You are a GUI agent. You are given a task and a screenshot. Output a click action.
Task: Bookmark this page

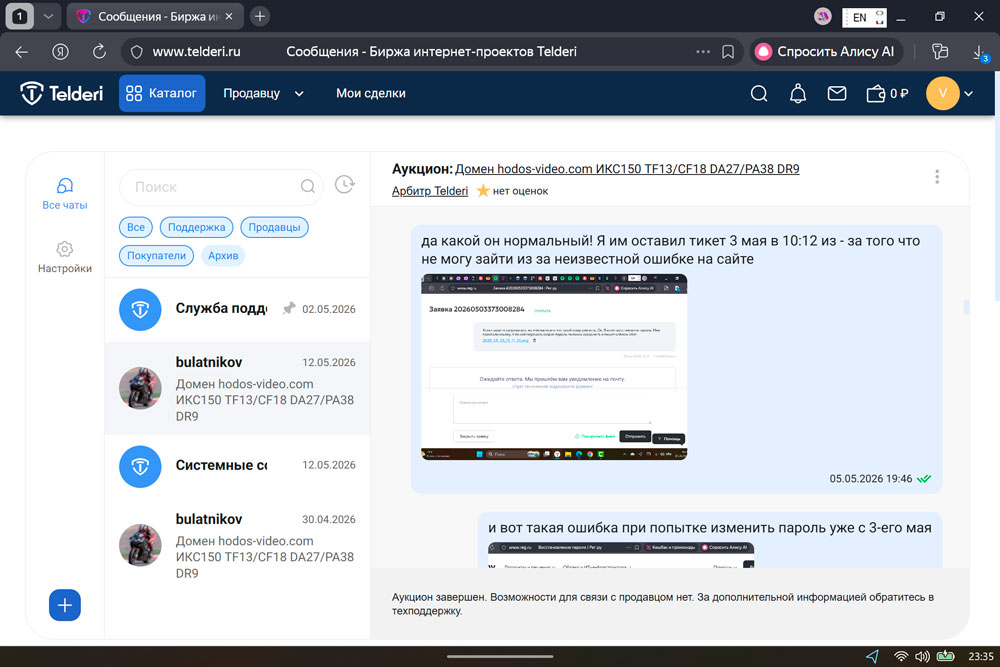point(728,52)
